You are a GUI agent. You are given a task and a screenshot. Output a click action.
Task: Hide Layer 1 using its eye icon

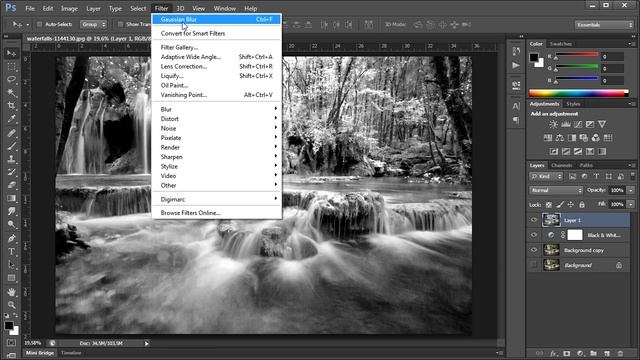[534, 220]
